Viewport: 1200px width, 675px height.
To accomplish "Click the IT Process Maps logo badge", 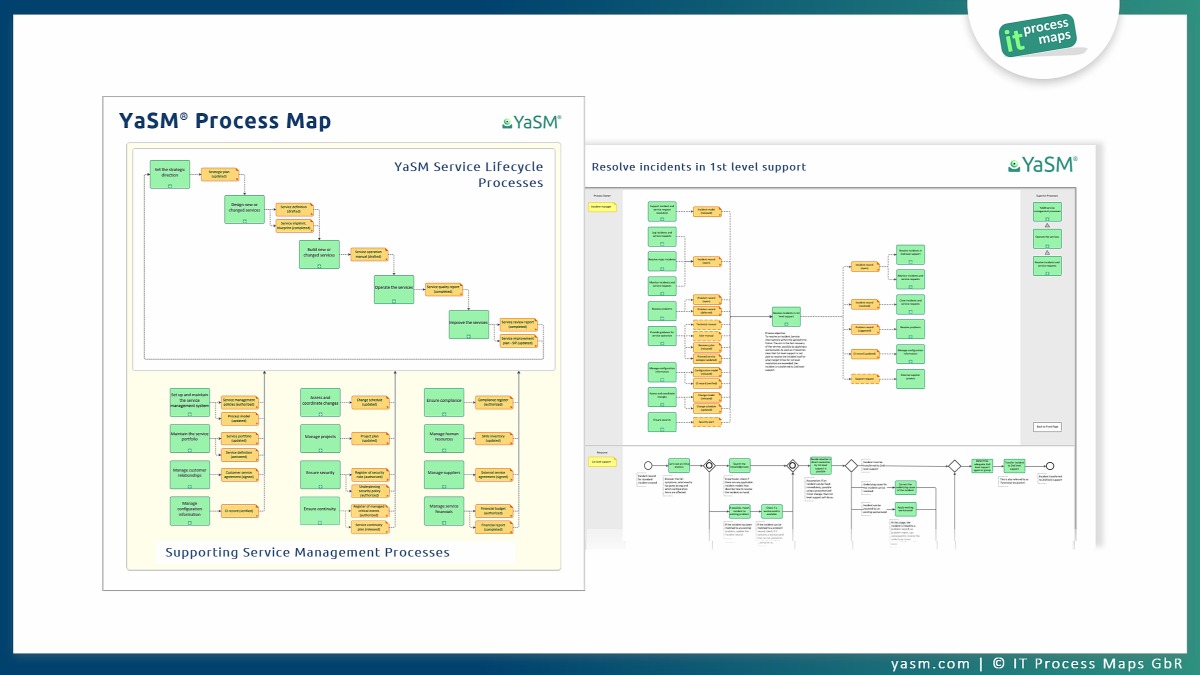I will click(x=1043, y=36).
